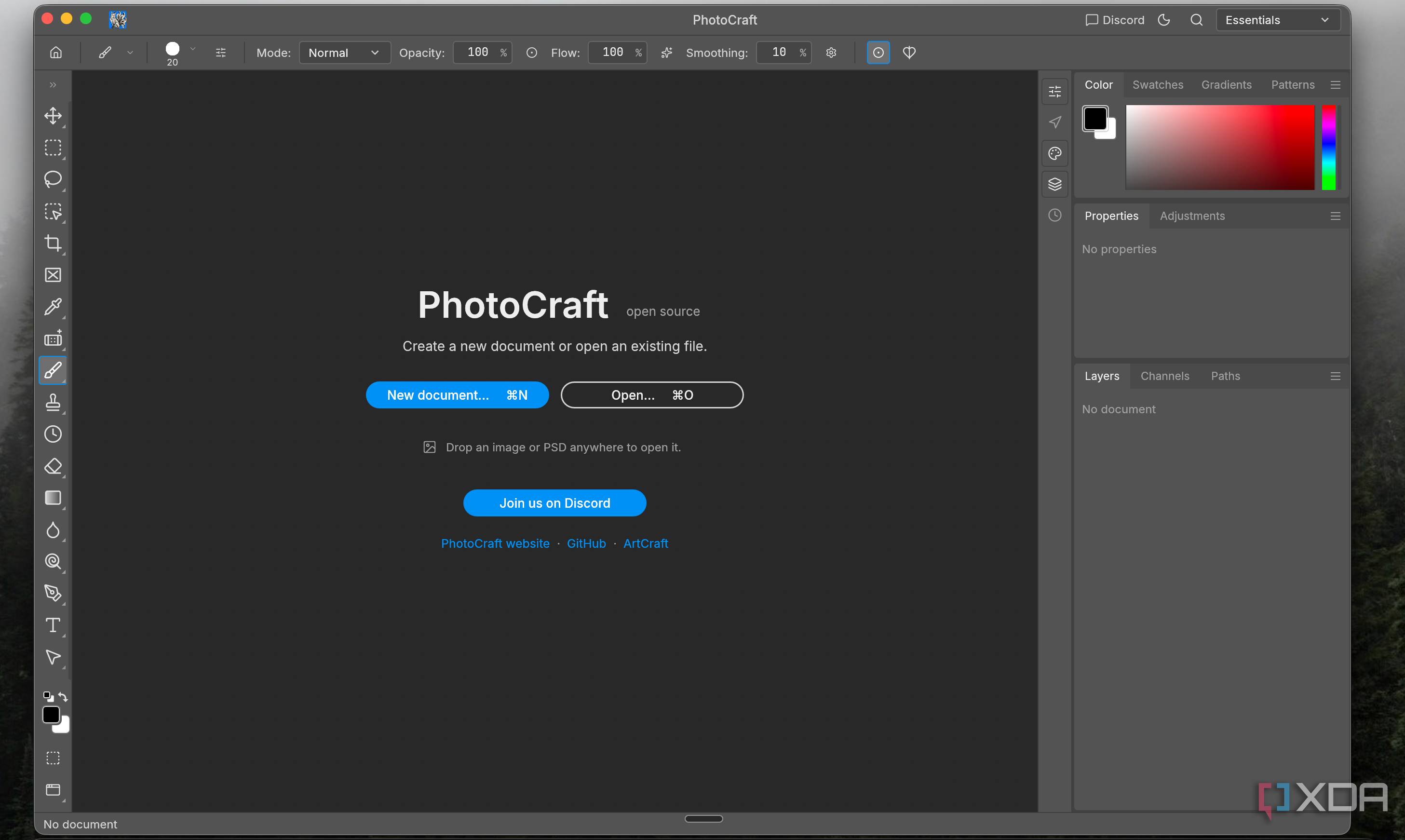Switch to the Adjustments tab

pyautogui.click(x=1192, y=216)
